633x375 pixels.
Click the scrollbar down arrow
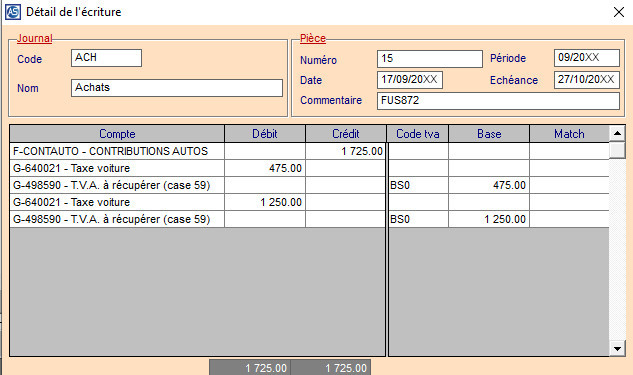pos(617,348)
